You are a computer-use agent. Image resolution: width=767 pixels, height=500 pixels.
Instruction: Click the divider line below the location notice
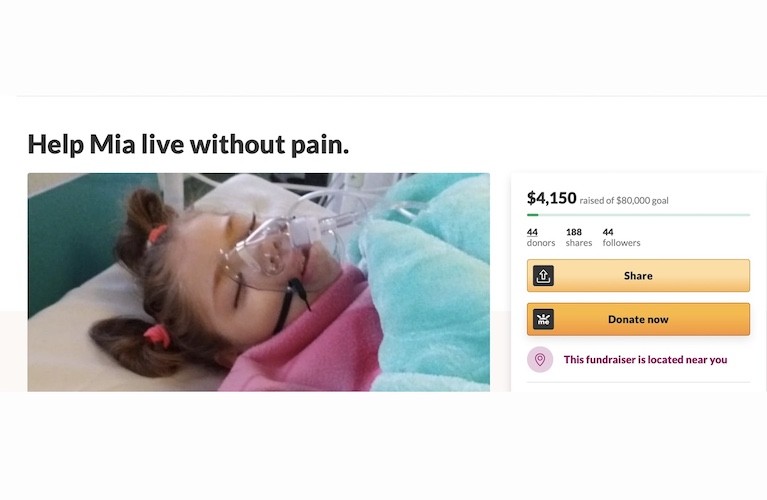tap(638, 382)
